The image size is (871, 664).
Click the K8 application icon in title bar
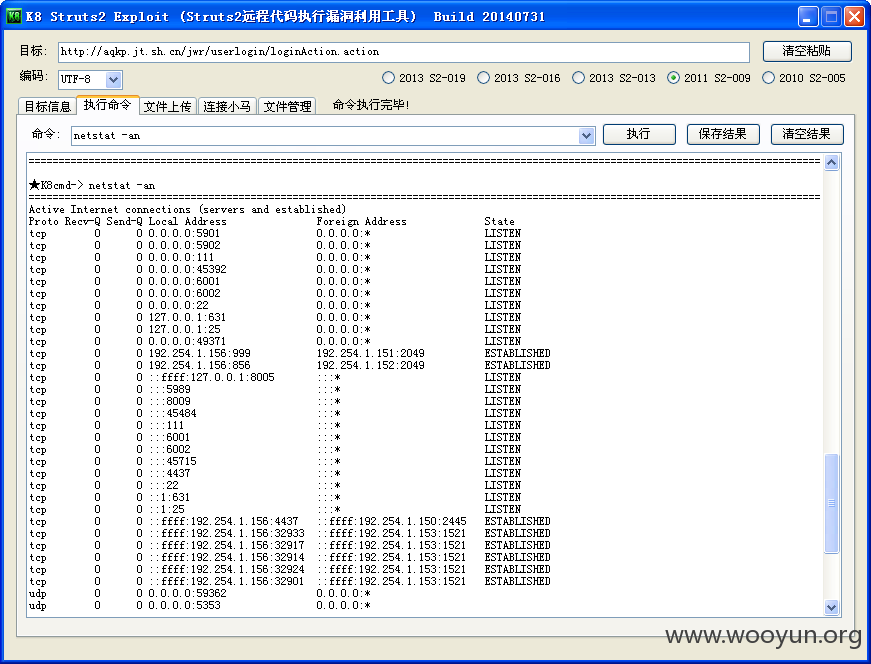(13, 16)
